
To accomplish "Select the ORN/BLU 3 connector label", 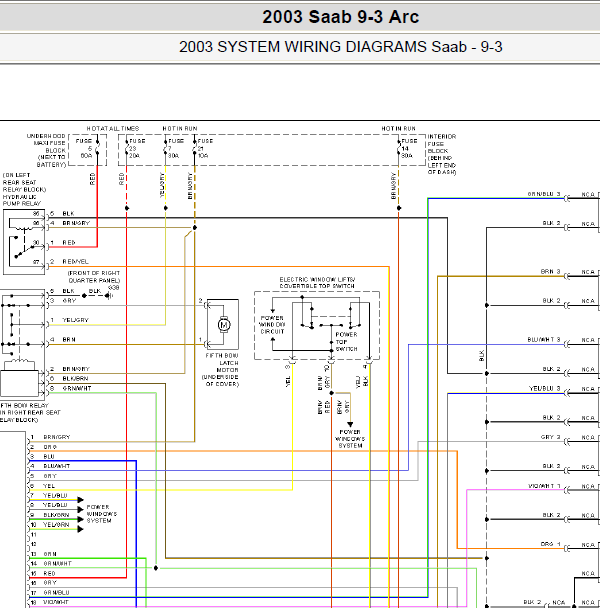I will 544,194.
